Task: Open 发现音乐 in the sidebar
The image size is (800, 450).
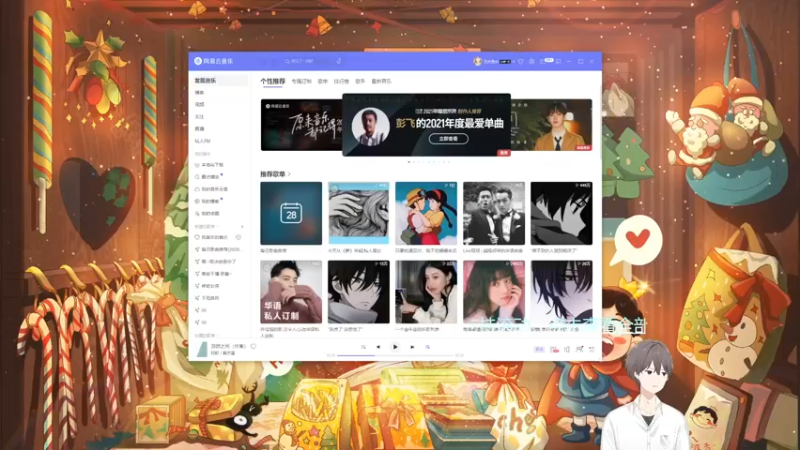Action: click(220, 81)
